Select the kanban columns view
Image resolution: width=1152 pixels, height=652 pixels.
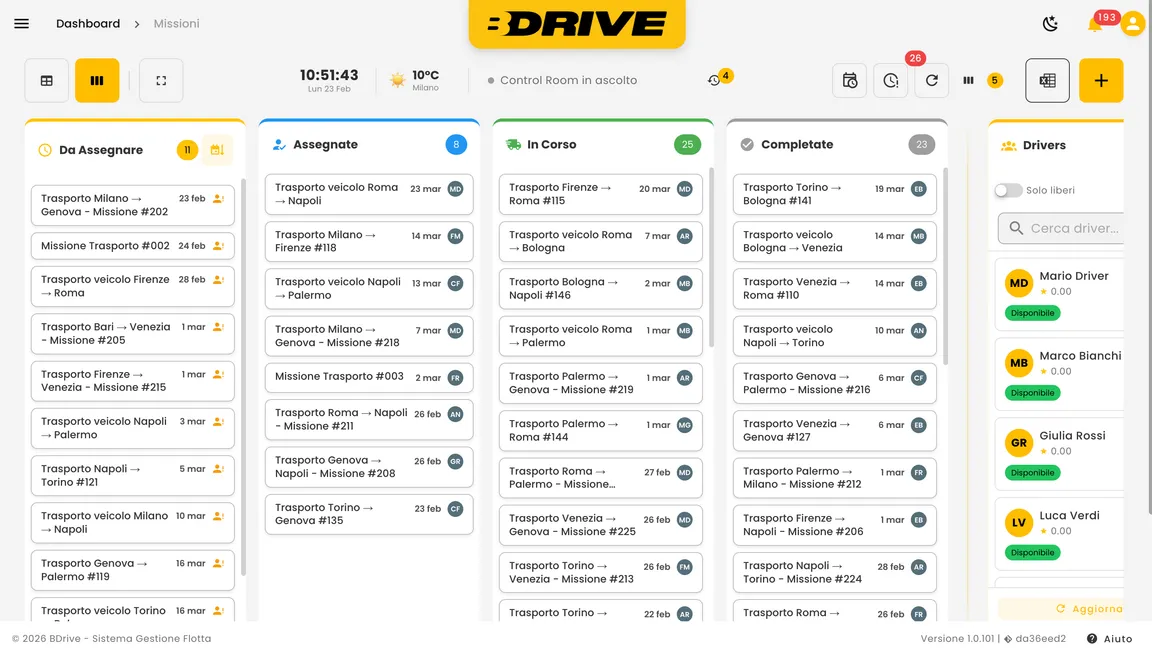click(97, 81)
